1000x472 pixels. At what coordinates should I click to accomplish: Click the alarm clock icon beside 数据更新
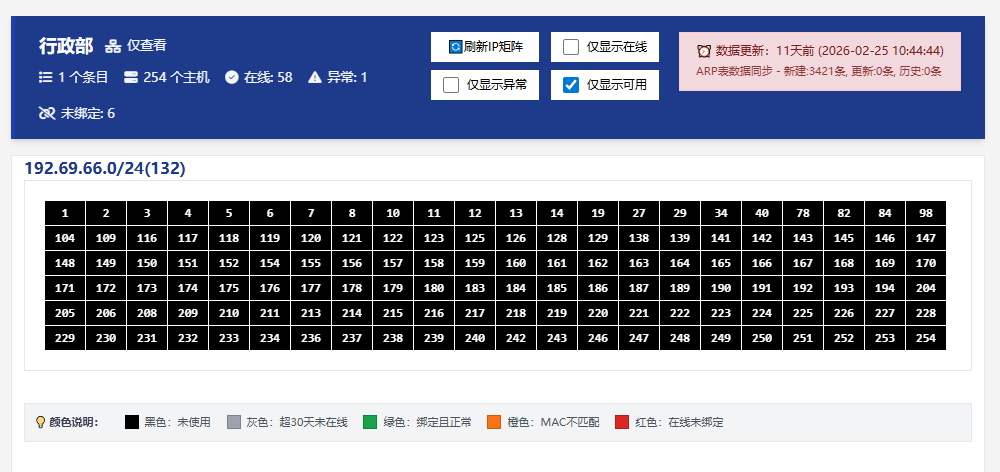[x=704, y=51]
